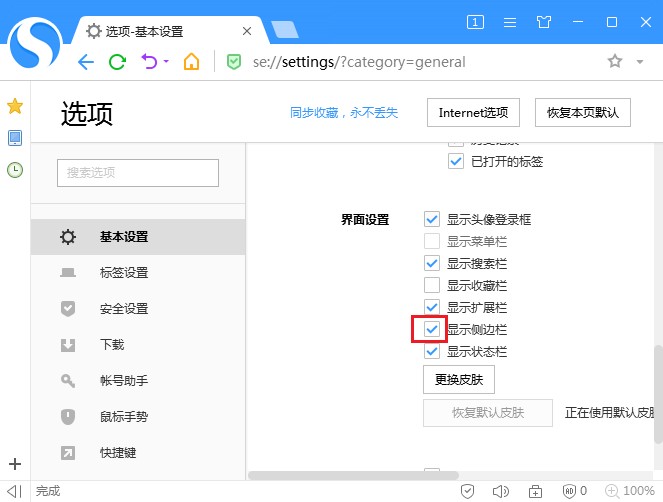
Task: Click the search options input field
Action: (x=138, y=173)
